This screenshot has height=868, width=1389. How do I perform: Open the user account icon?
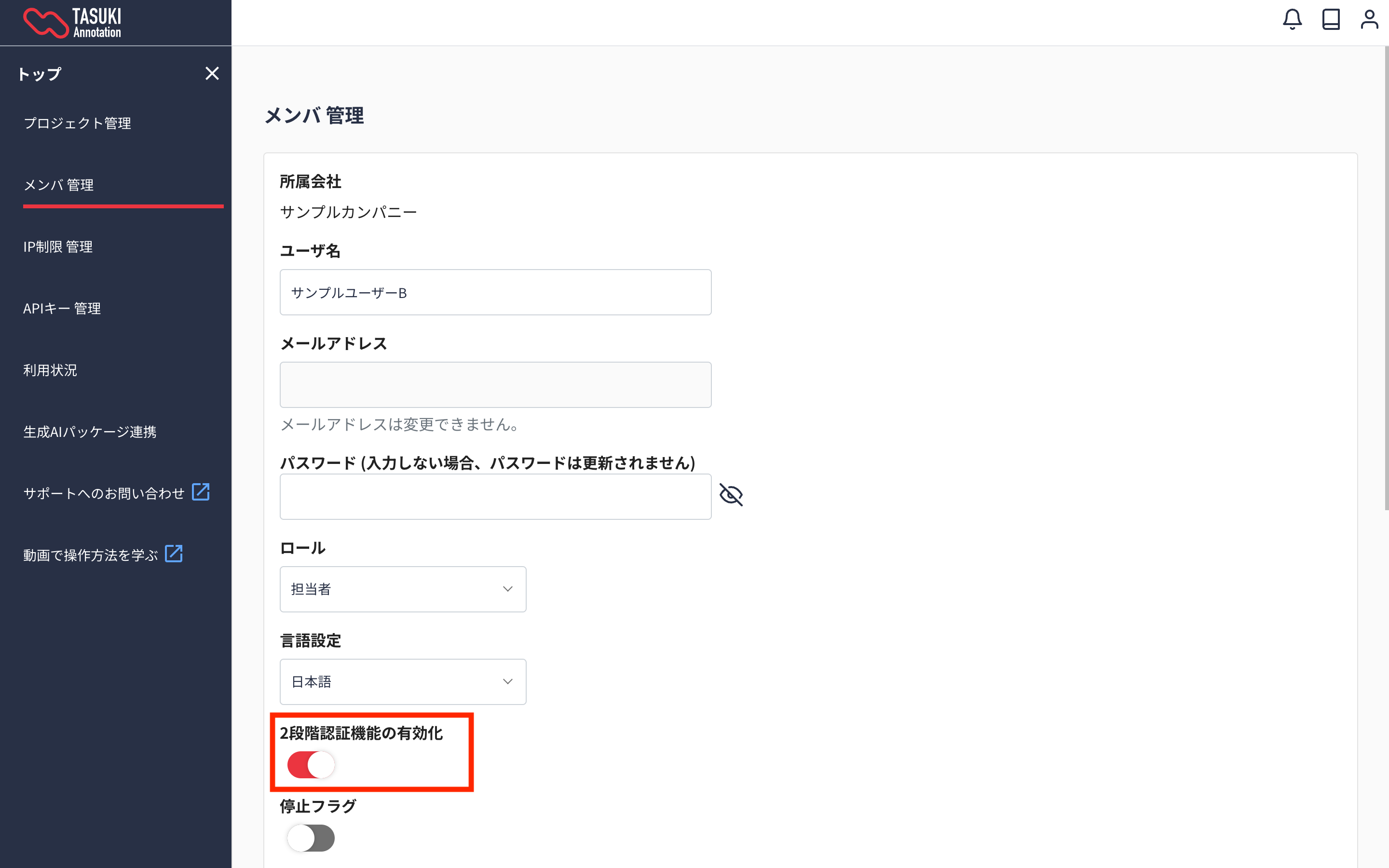pyautogui.click(x=1369, y=19)
